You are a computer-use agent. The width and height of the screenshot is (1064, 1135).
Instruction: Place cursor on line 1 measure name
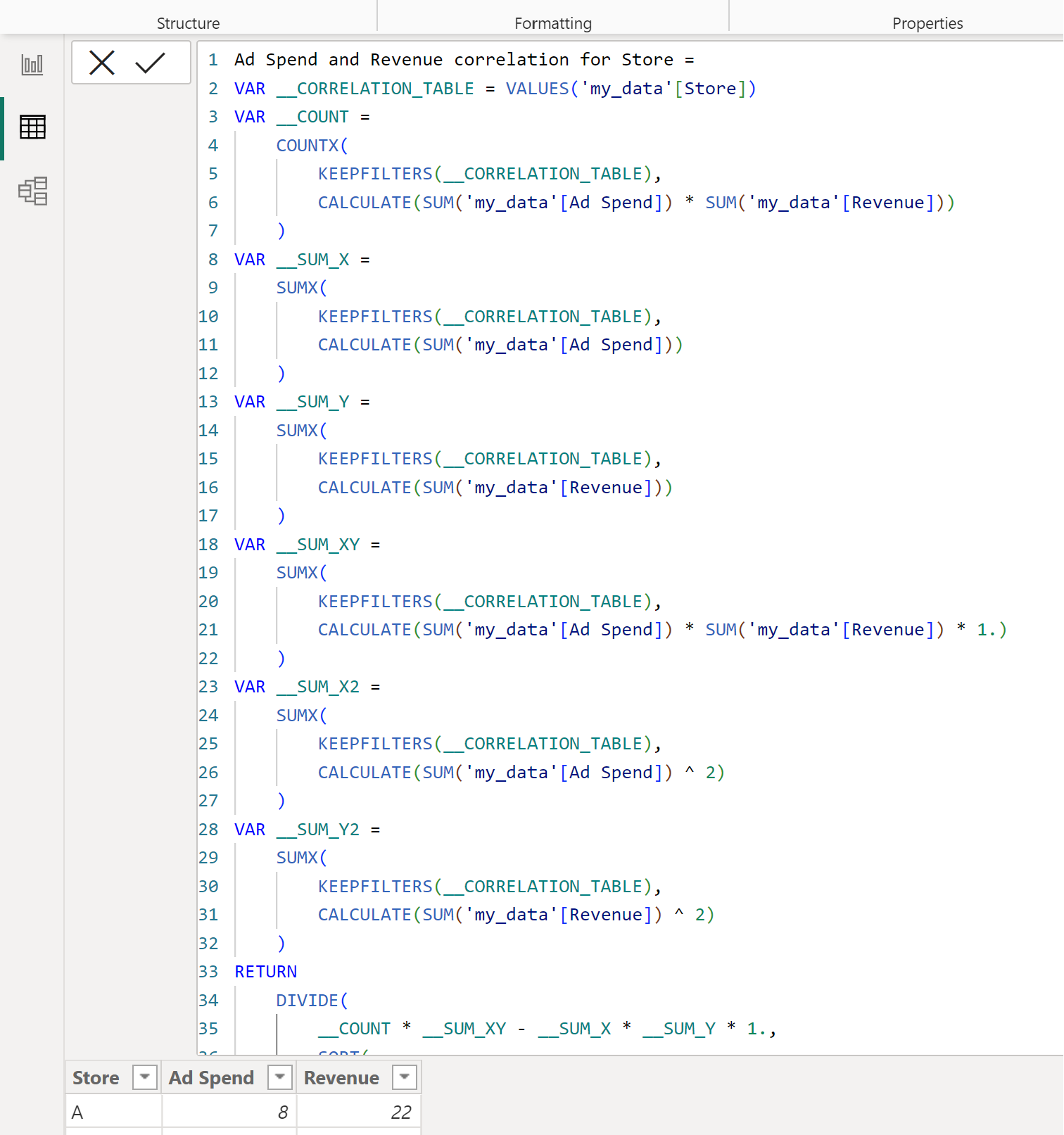click(454, 60)
